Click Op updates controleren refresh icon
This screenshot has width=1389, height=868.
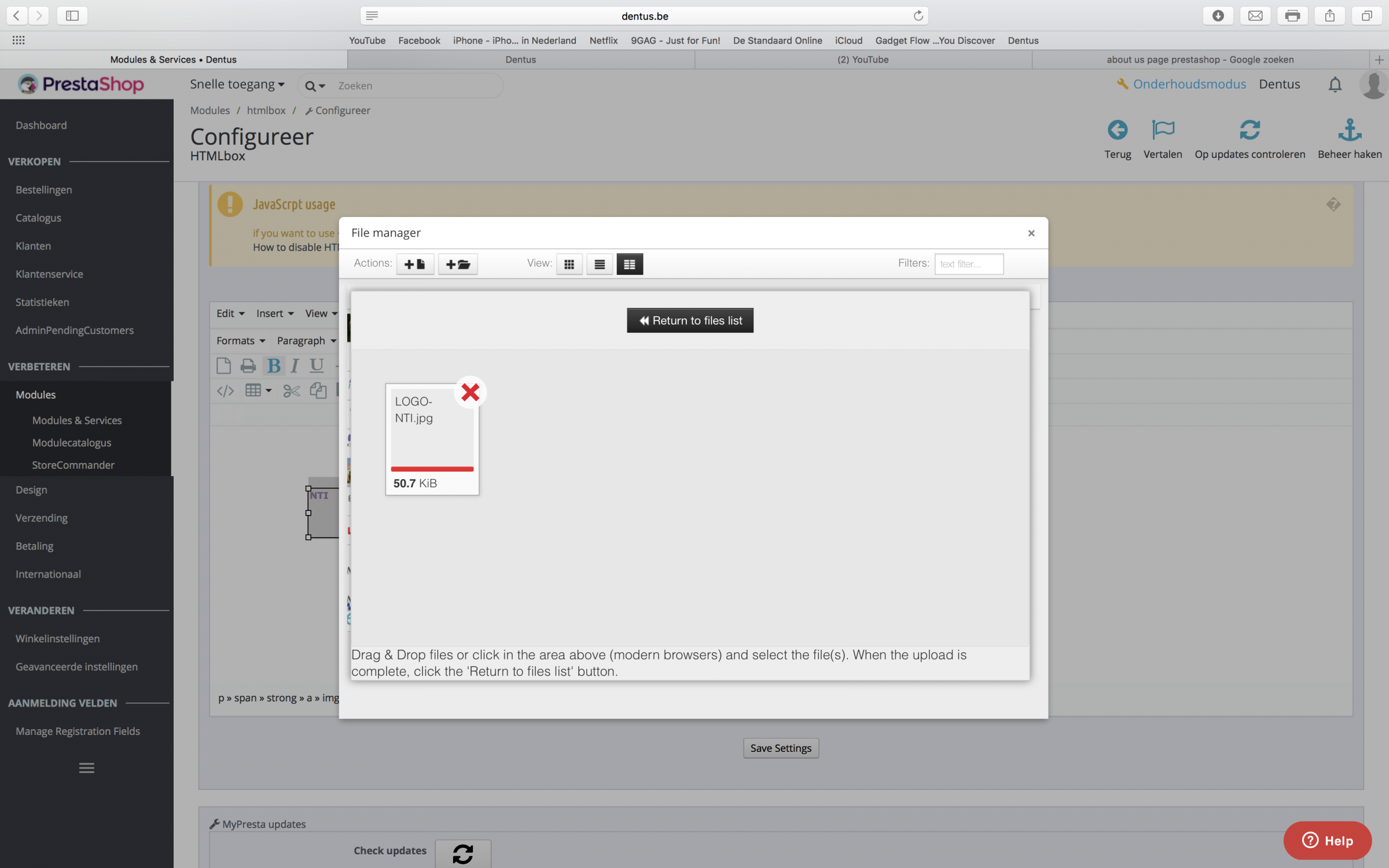tap(1249, 130)
